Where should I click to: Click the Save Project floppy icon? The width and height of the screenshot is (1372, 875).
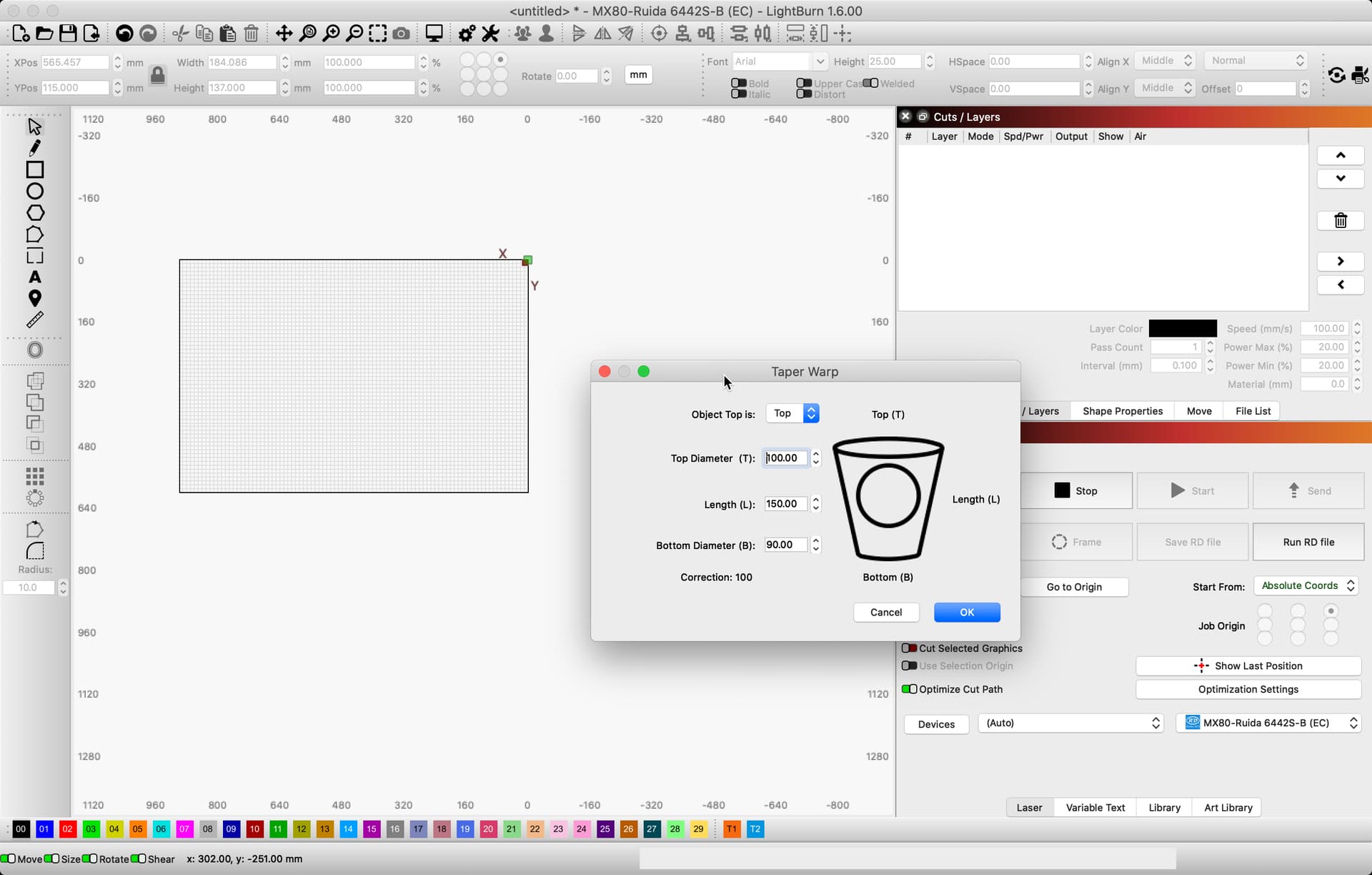click(x=68, y=34)
